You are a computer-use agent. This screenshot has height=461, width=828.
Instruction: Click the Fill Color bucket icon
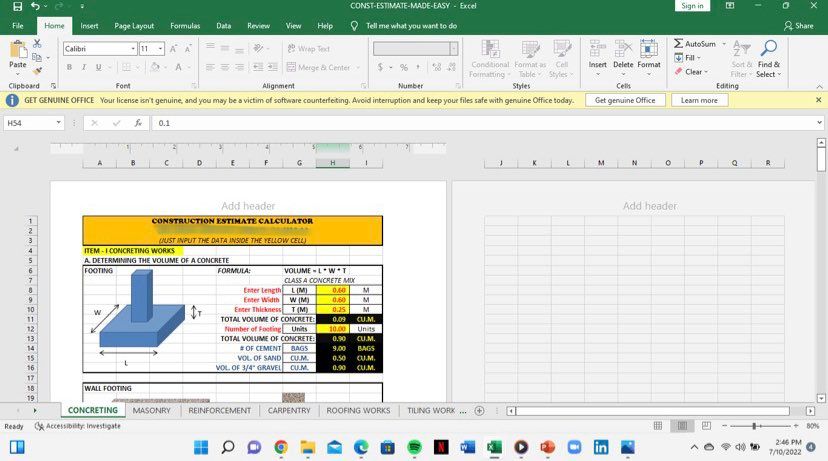click(155, 67)
